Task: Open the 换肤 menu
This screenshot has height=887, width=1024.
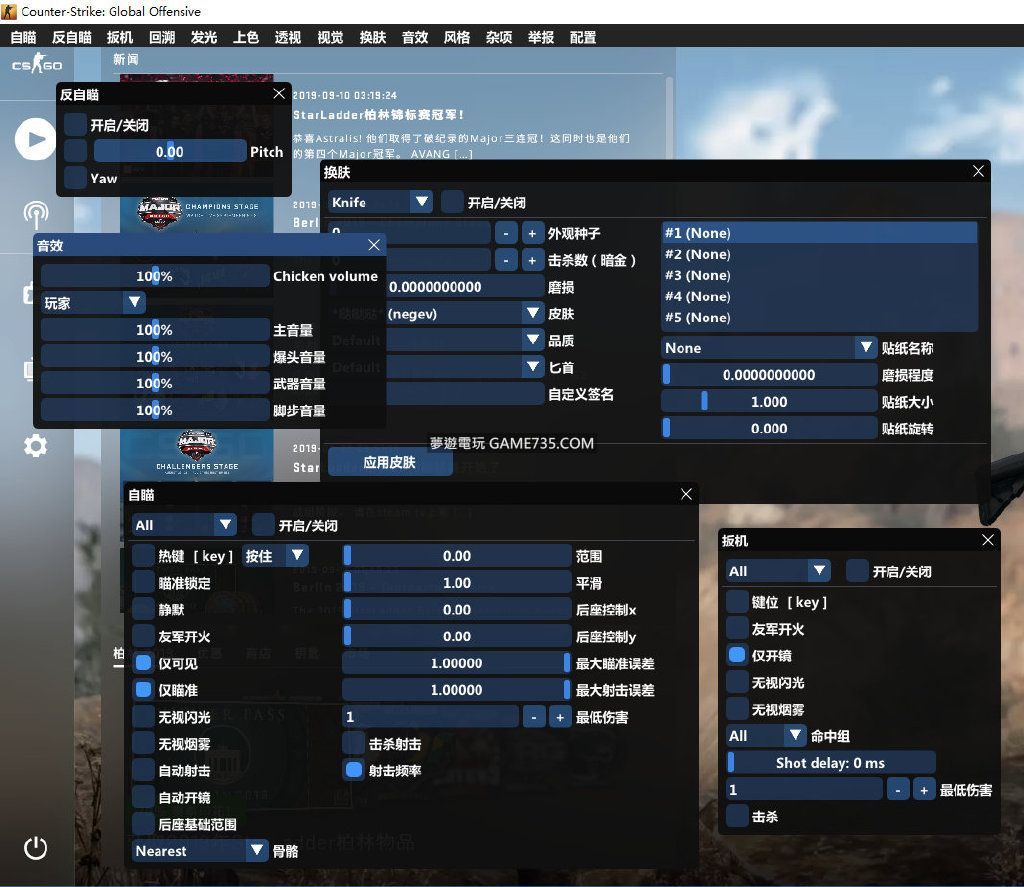Action: 372,38
